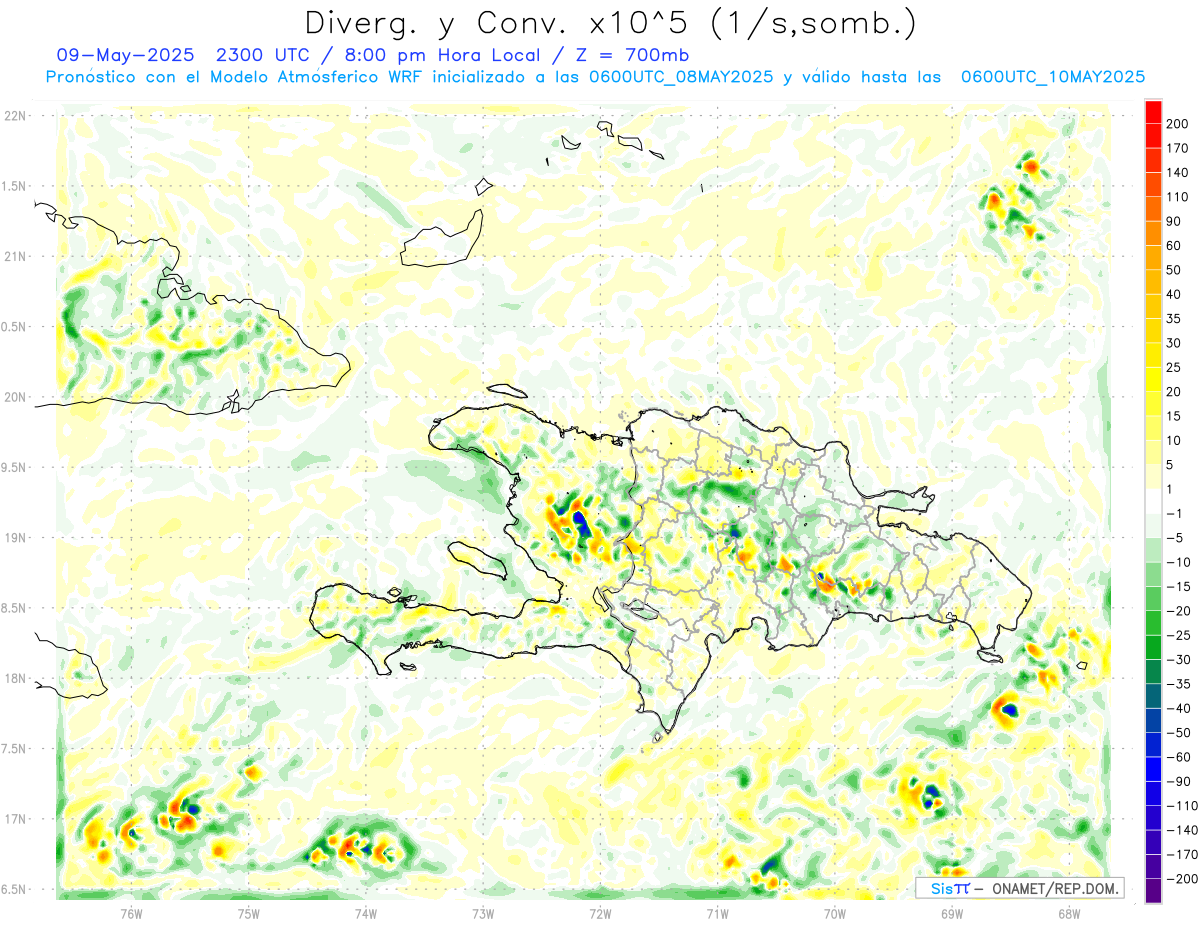Click colorbar value '110' in the orange range
The image size is (1200, 927).
click(1178, 197)
